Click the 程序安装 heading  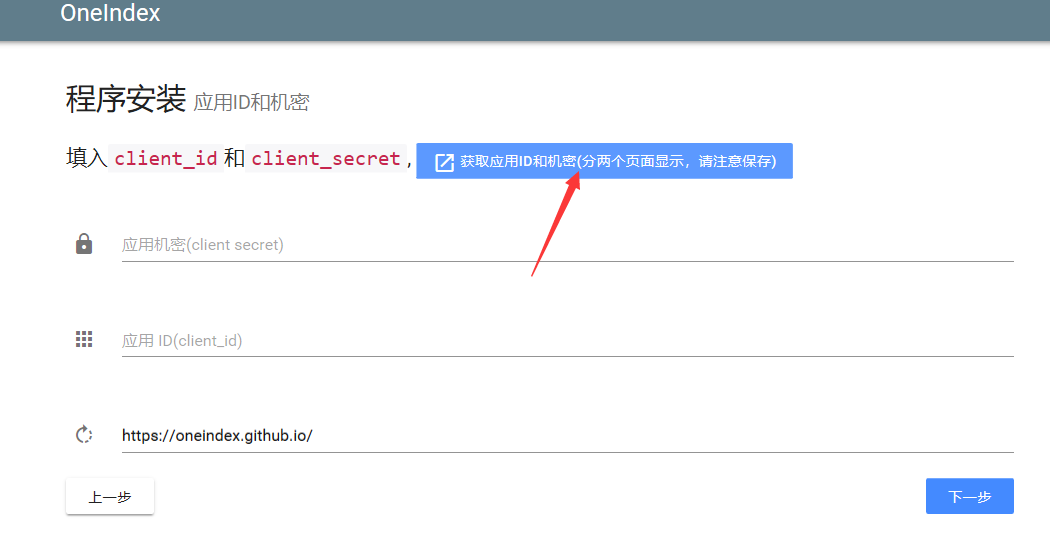pyautogui.click(x=126, y=99)
